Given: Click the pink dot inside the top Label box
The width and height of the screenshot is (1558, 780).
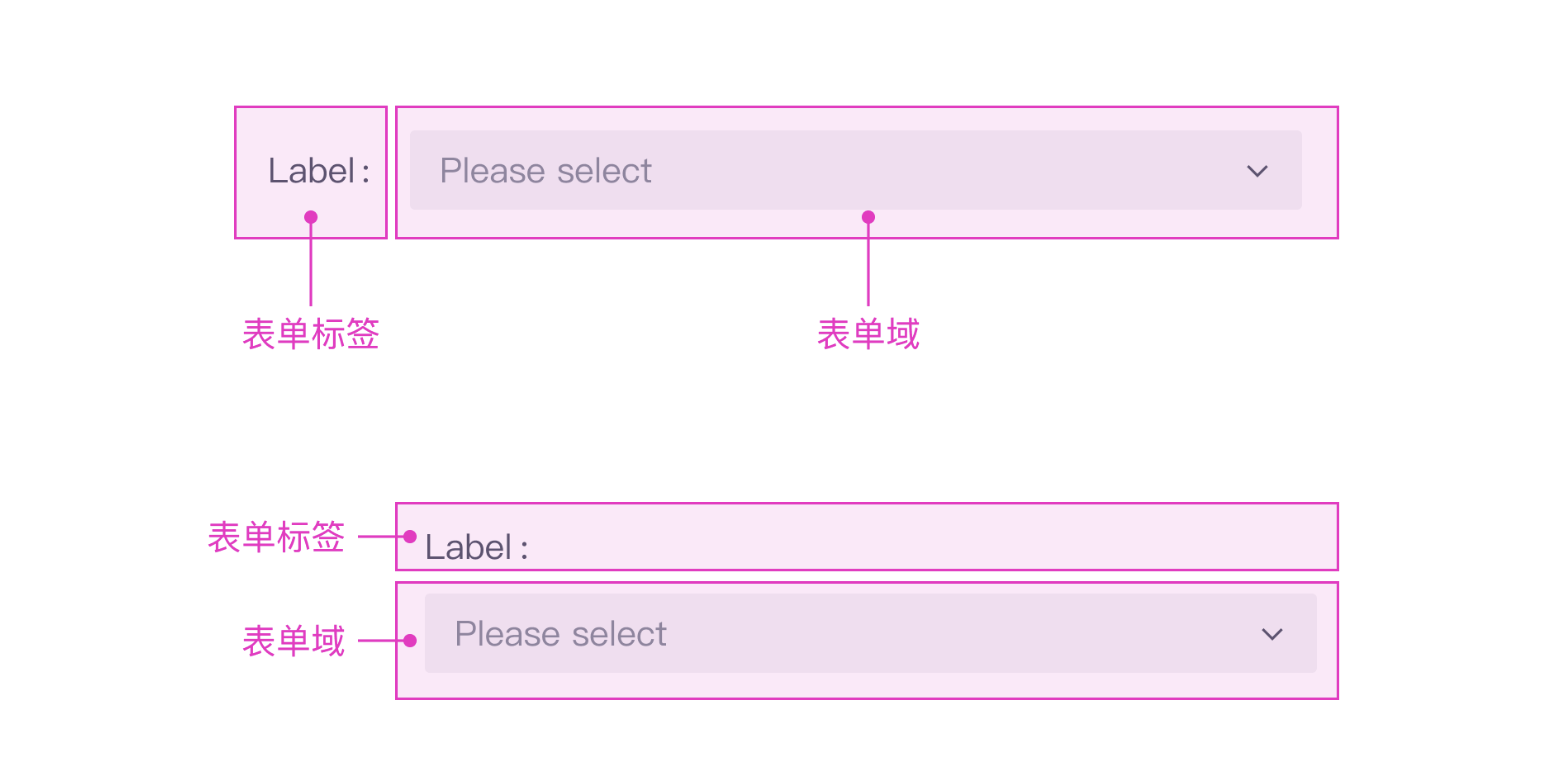Looking at the screenshot, I should click(311, 217).
